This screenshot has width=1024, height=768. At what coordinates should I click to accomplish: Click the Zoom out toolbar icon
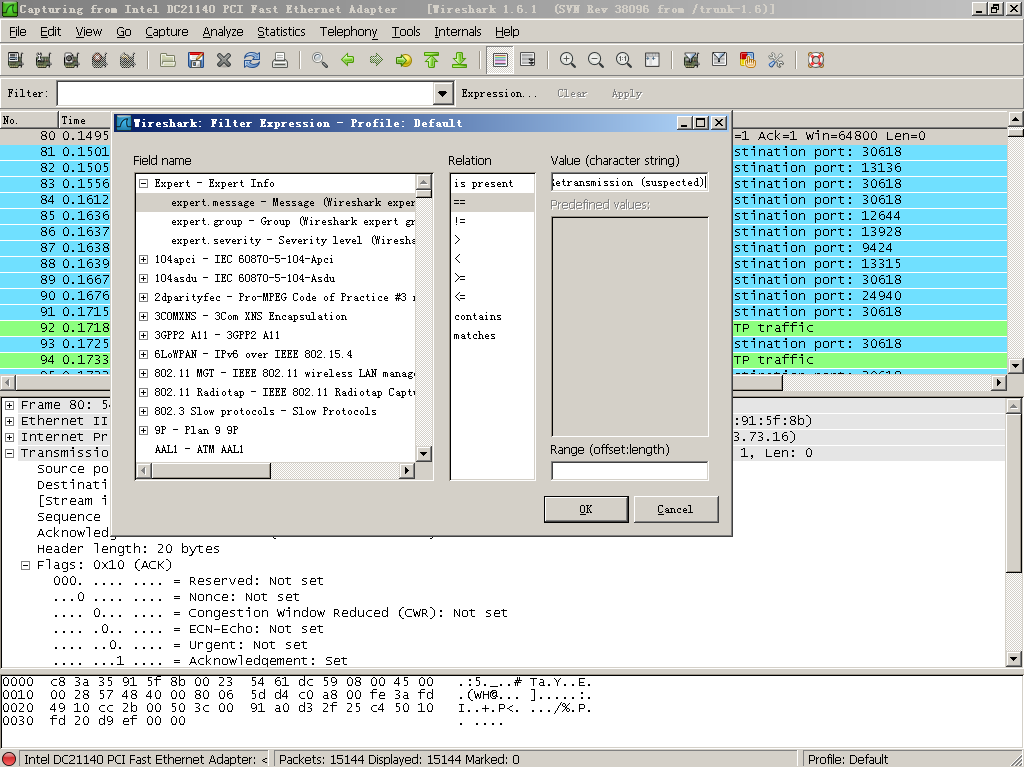pos(596,60)
